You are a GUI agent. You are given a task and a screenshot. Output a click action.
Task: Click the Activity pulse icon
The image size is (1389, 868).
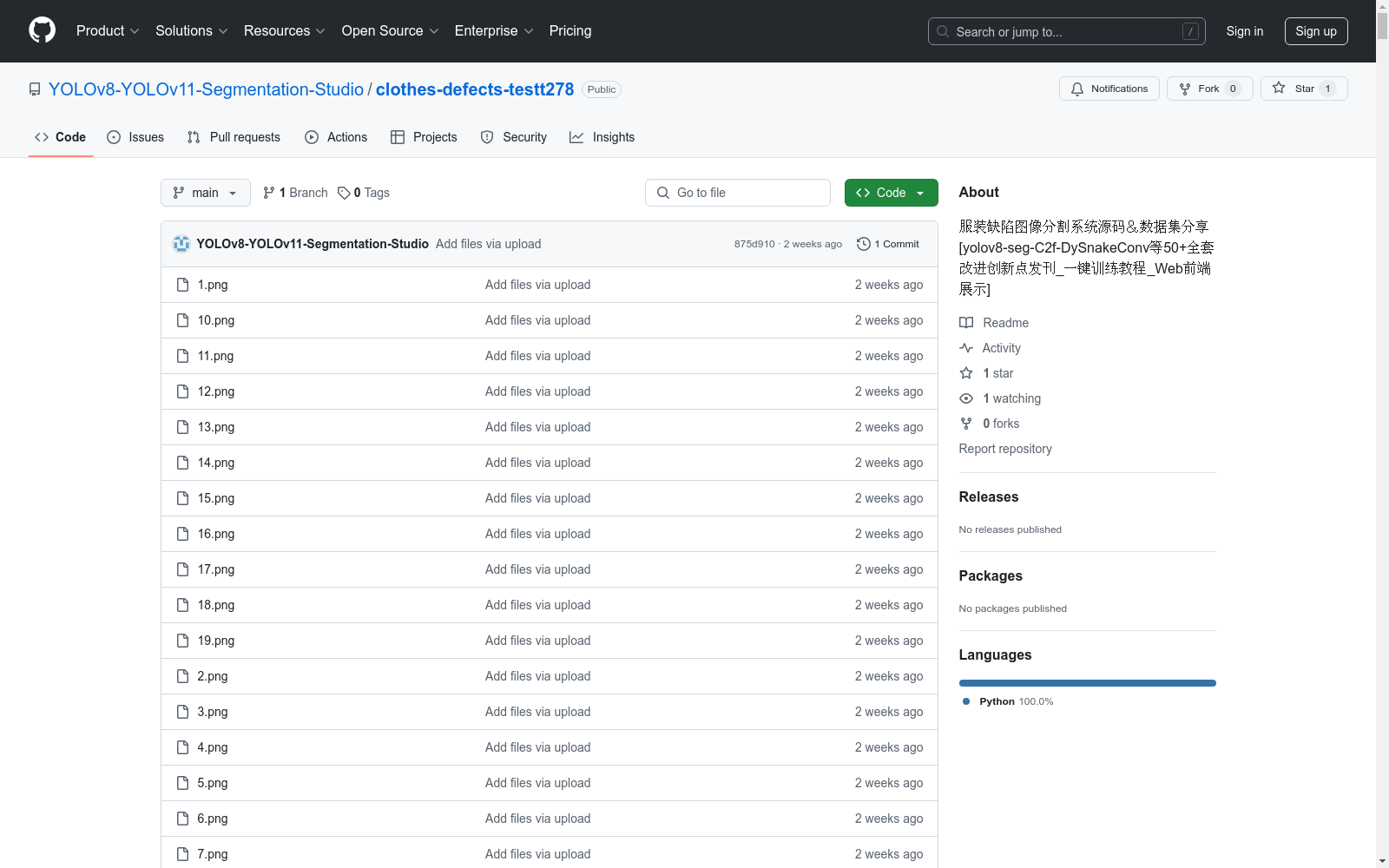point(966,348)
